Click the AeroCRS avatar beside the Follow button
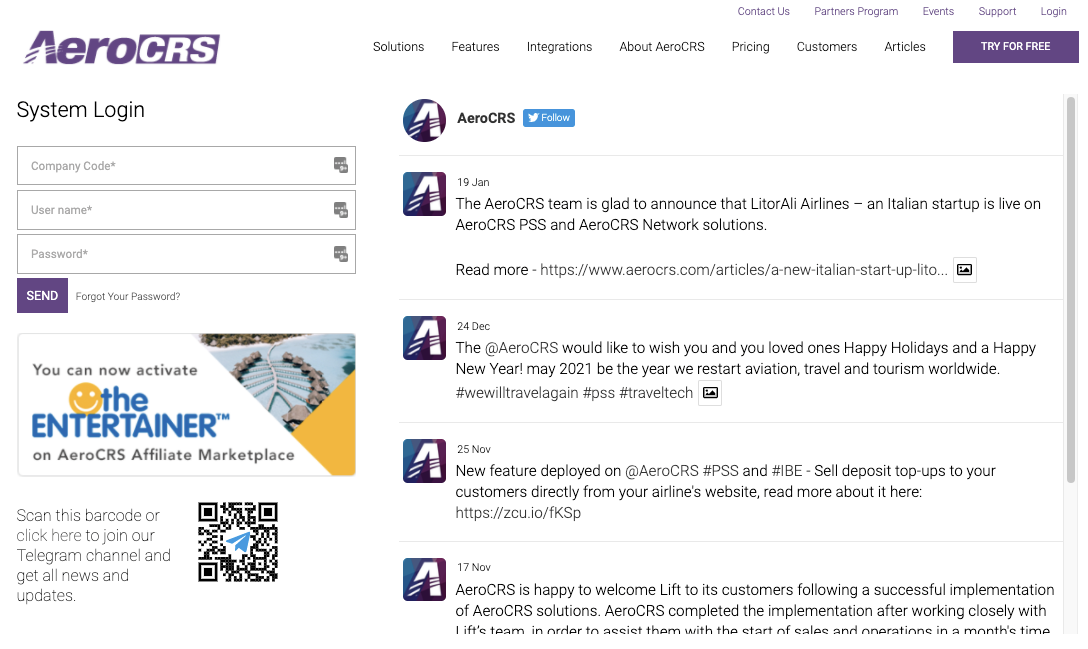This screenshot has height=649, width=1088. point(424,120)
